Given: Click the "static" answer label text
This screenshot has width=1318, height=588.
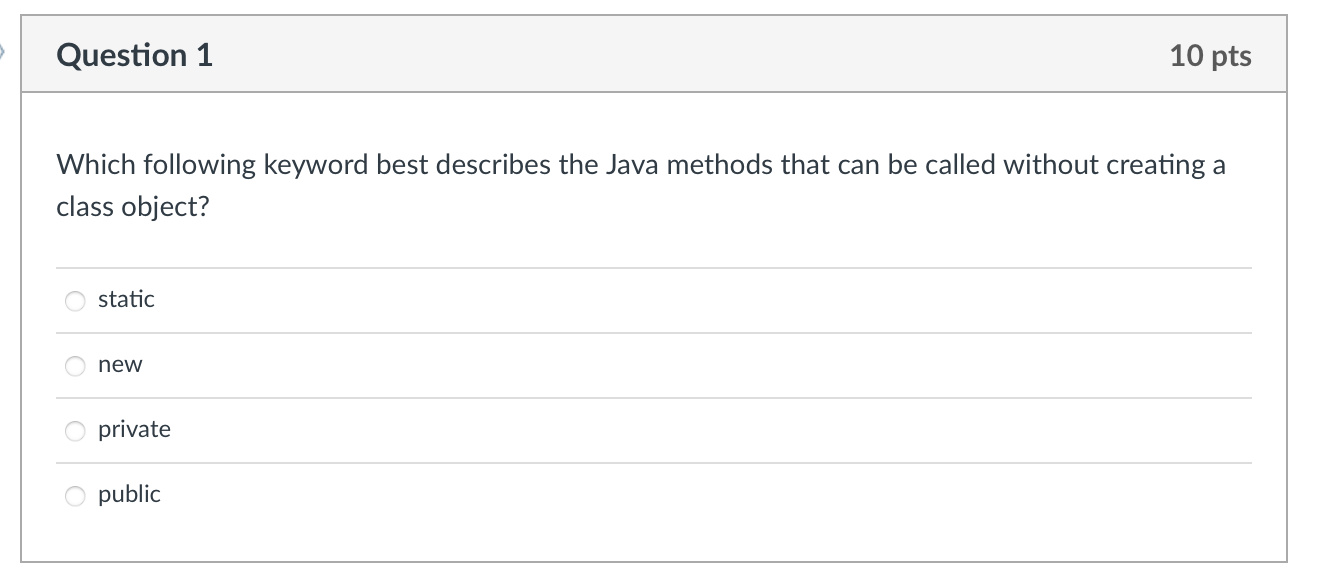Looking at the screenshot, I should point(126,299).
